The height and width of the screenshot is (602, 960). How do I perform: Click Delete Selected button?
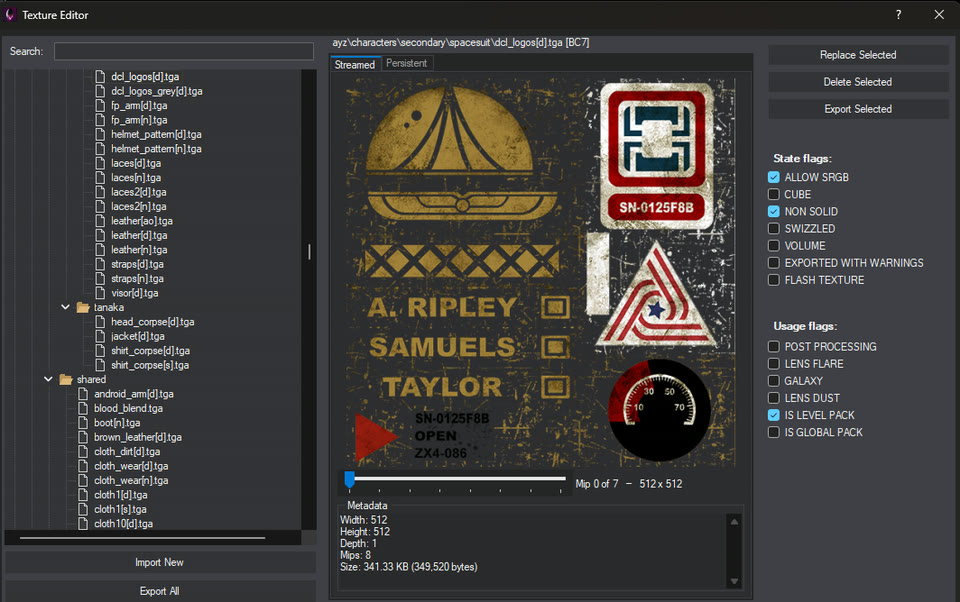tap(858, 82)
